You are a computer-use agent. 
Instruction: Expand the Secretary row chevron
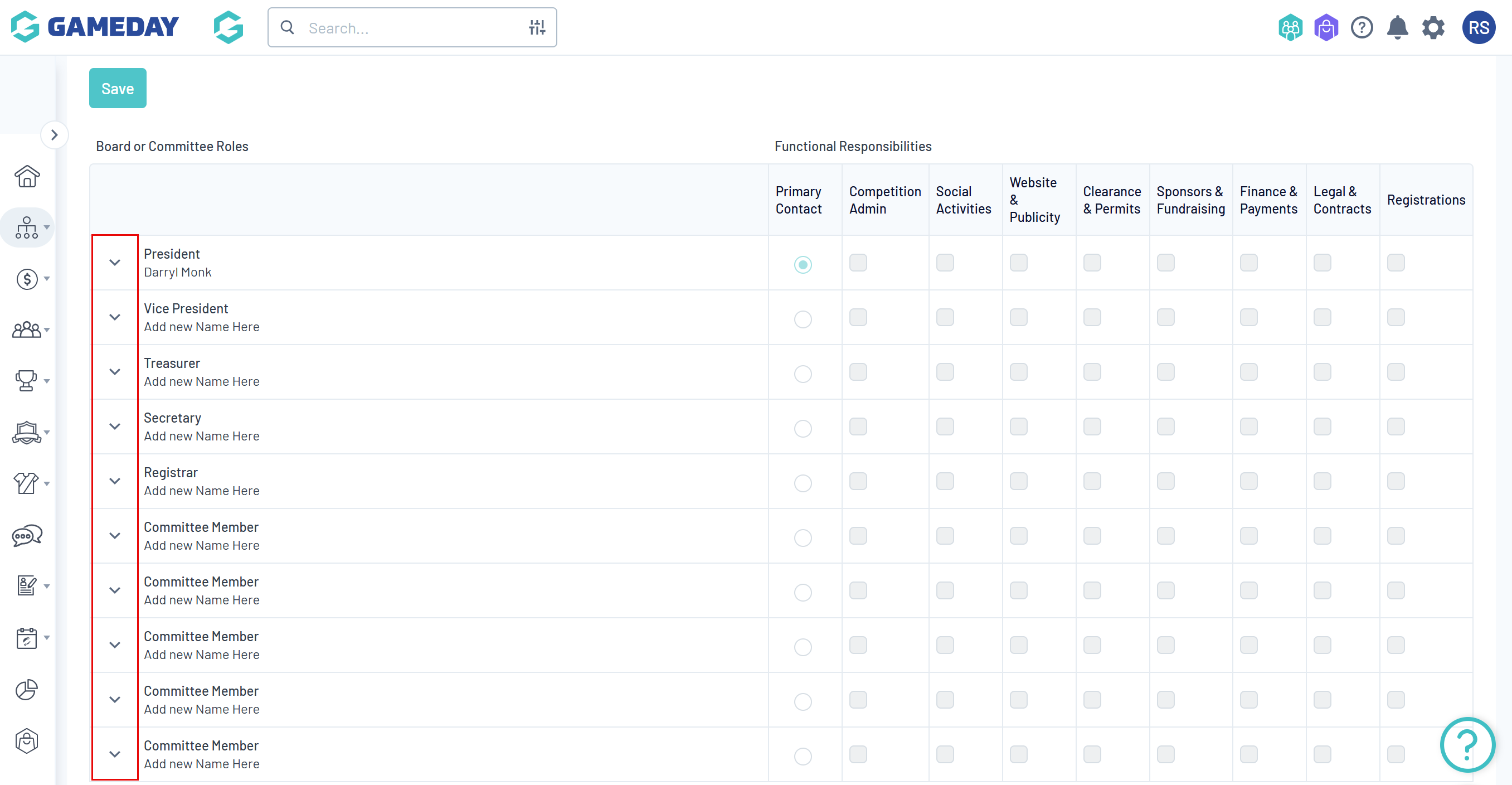pyautogui.click(x=115, y=427)
